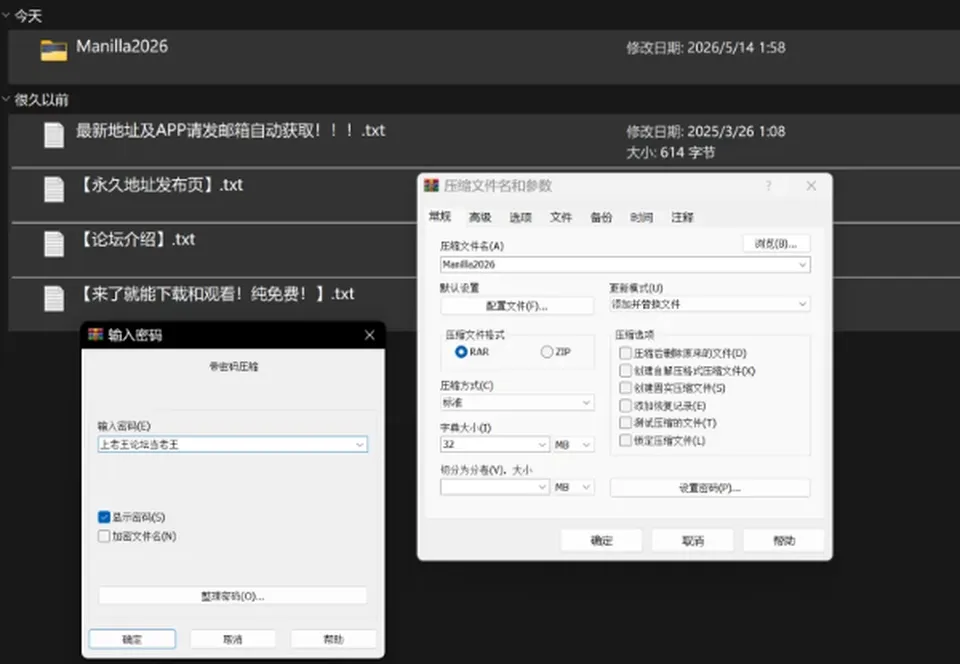Click the WinRAR icon in 输入密码 title bar
The width and height of the screenshot is (960, 664).
click(96, 335)
